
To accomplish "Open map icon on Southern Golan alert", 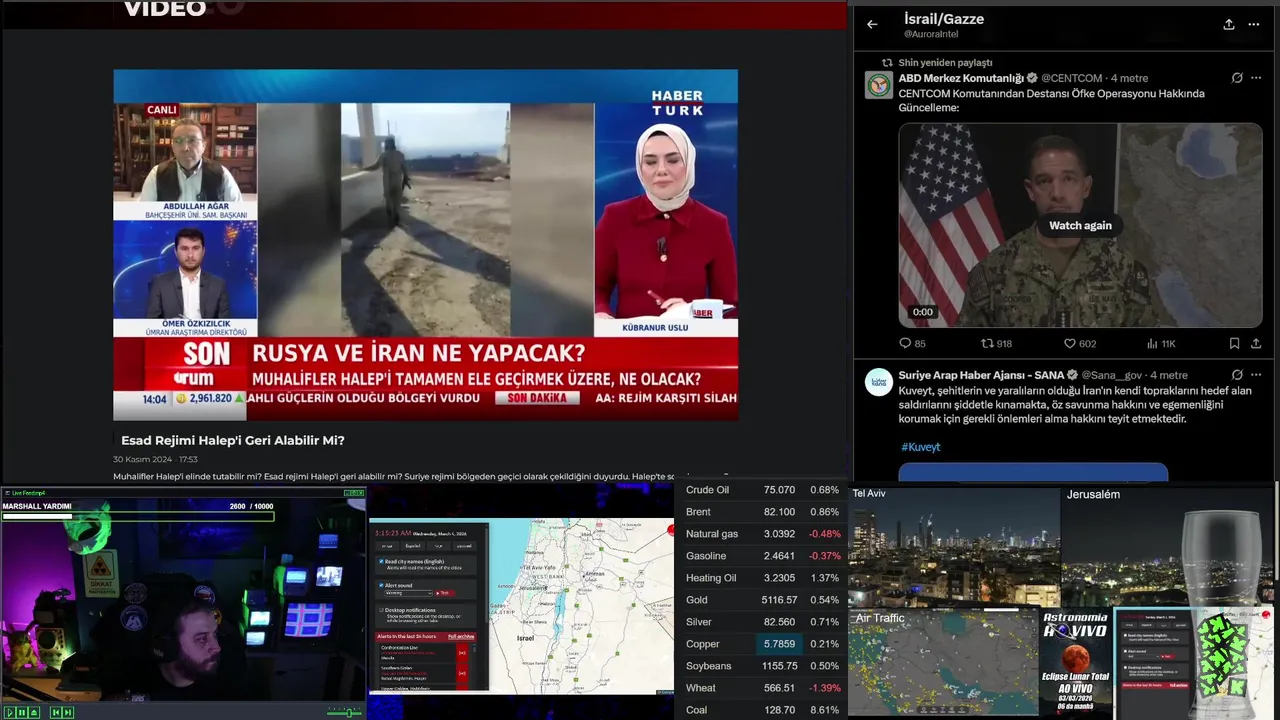I will [462, 673].
